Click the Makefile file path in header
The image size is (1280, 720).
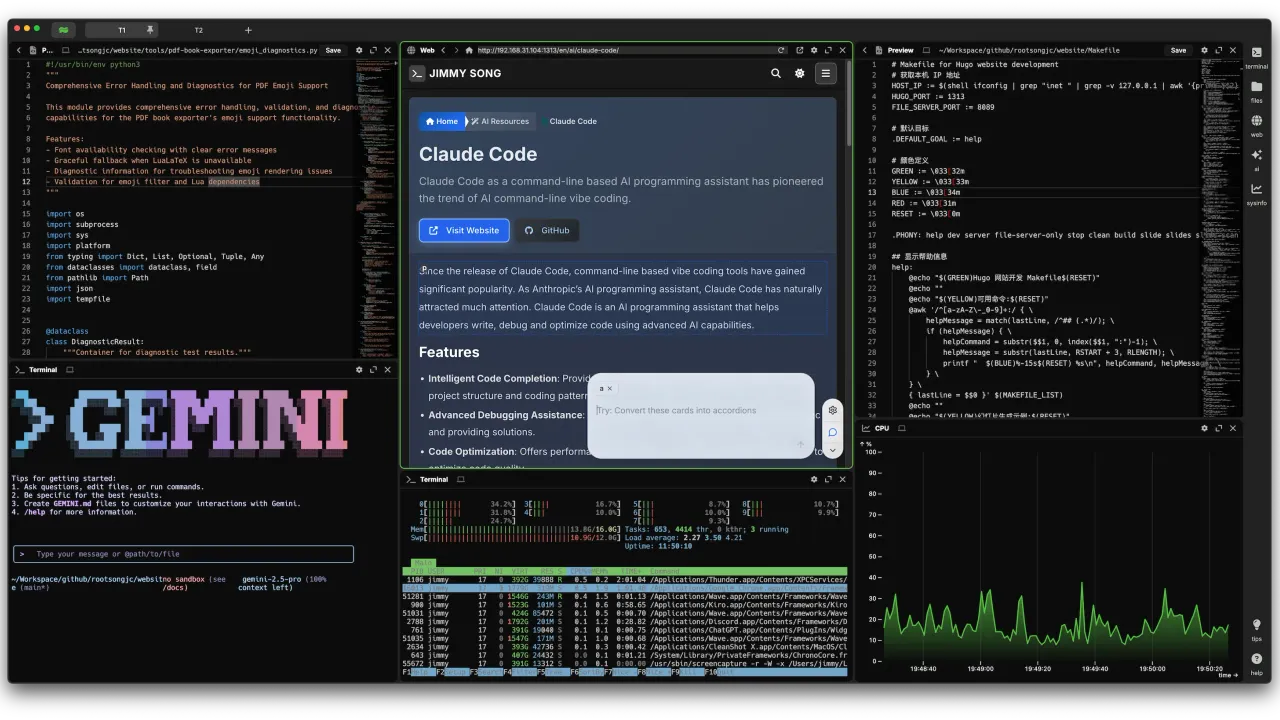1029,50
